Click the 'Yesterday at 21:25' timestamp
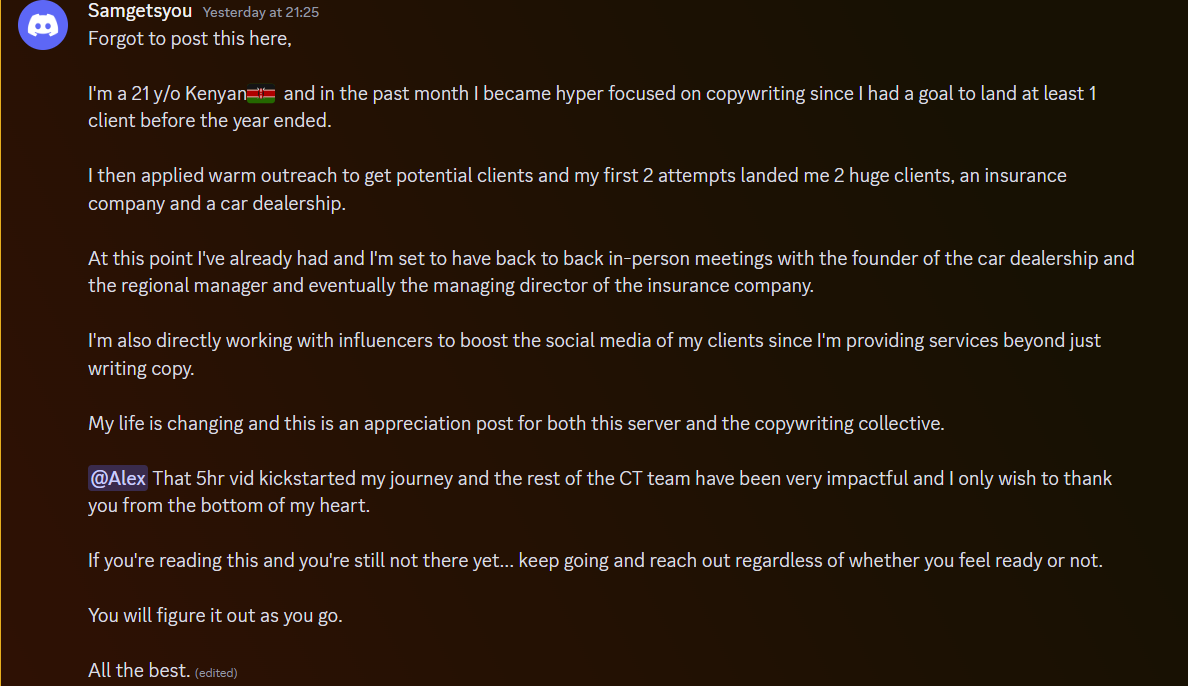 [260, 13]
